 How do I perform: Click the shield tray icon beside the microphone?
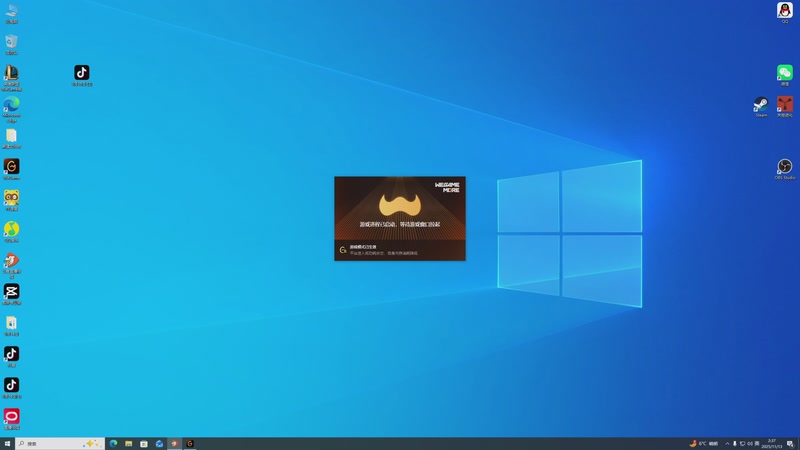click(x=742, y=444)
